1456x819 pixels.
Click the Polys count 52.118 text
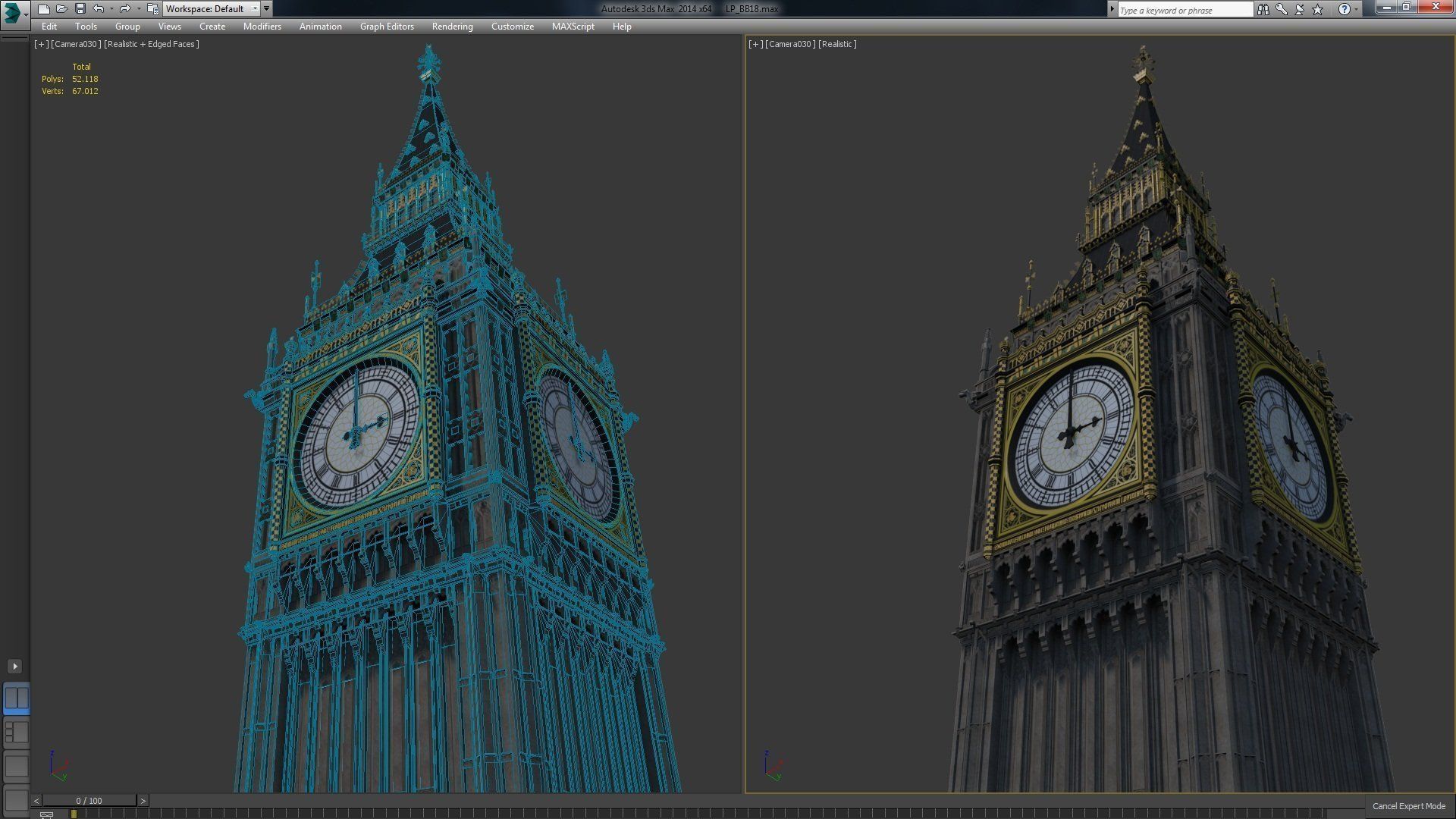click(85, 79)
